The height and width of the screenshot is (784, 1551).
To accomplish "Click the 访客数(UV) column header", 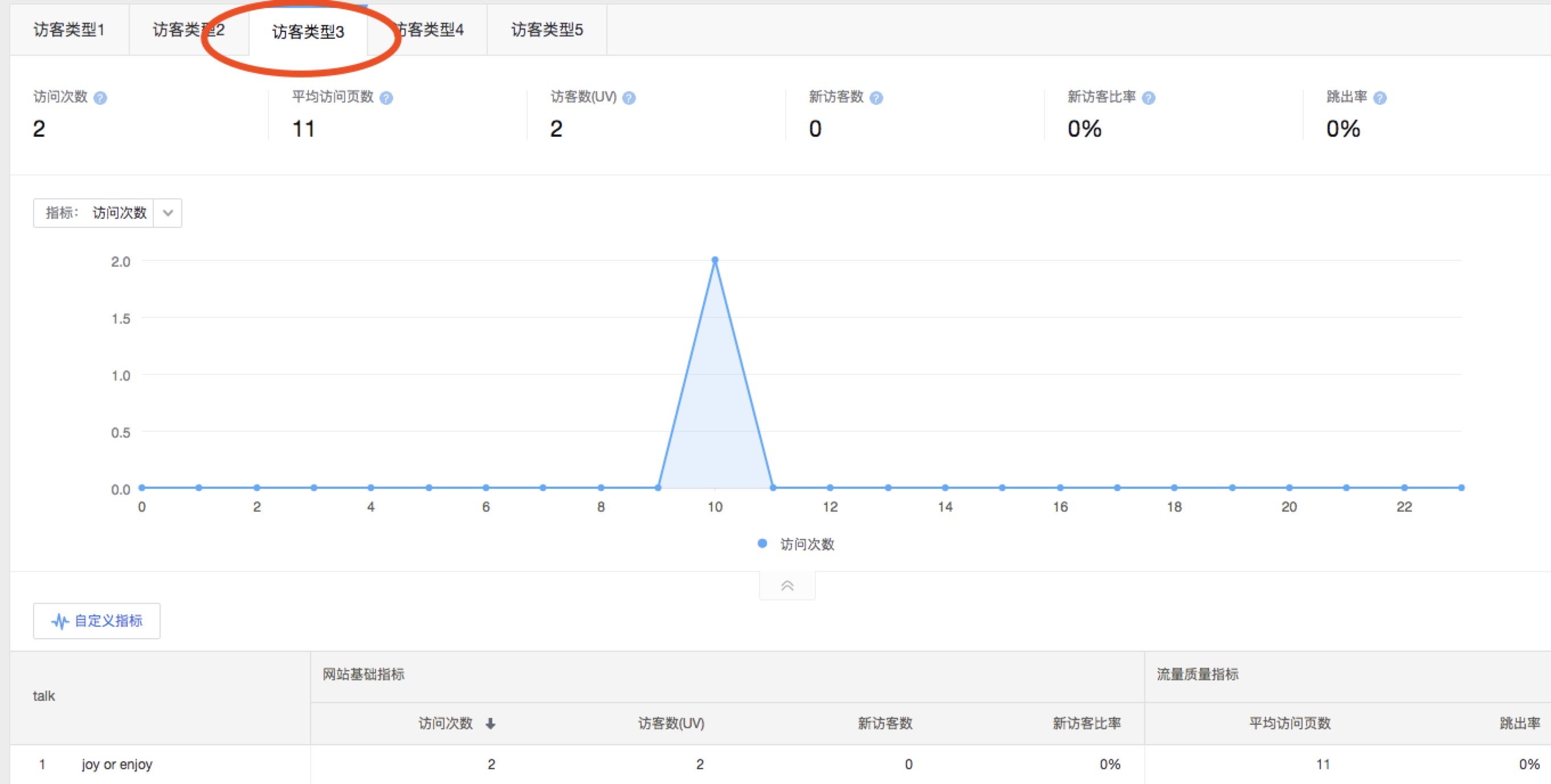I will tap(671, 724).
